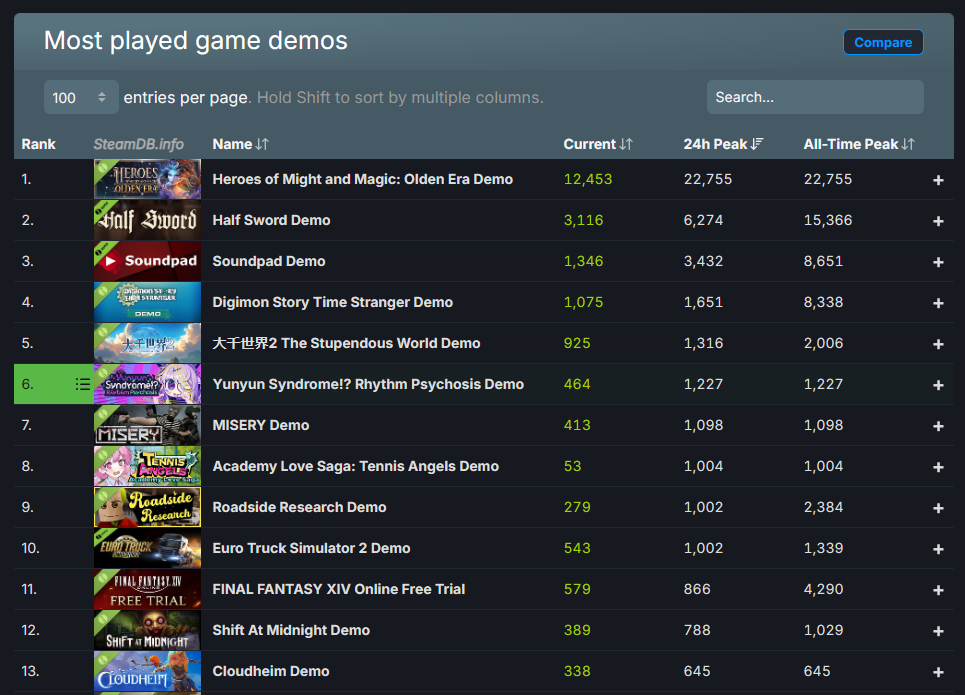This screenshot has width=965, height=695.
Task: Click plus icon on Roadside Research Demo row
Action: click(x=938, y=508)
